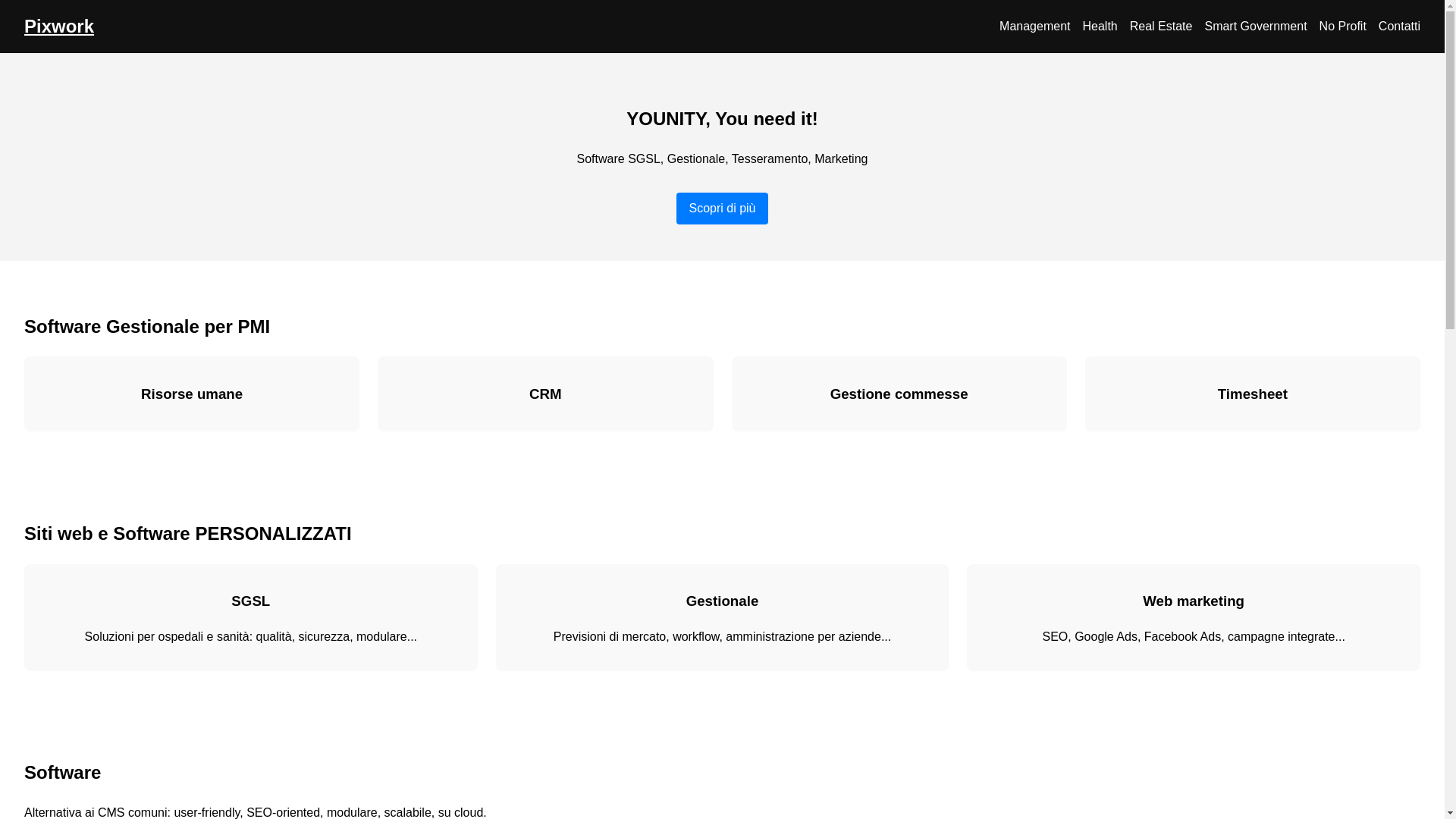Go to the Health section
This screenshot has width=1456, height=819.
coord(1100,27)
